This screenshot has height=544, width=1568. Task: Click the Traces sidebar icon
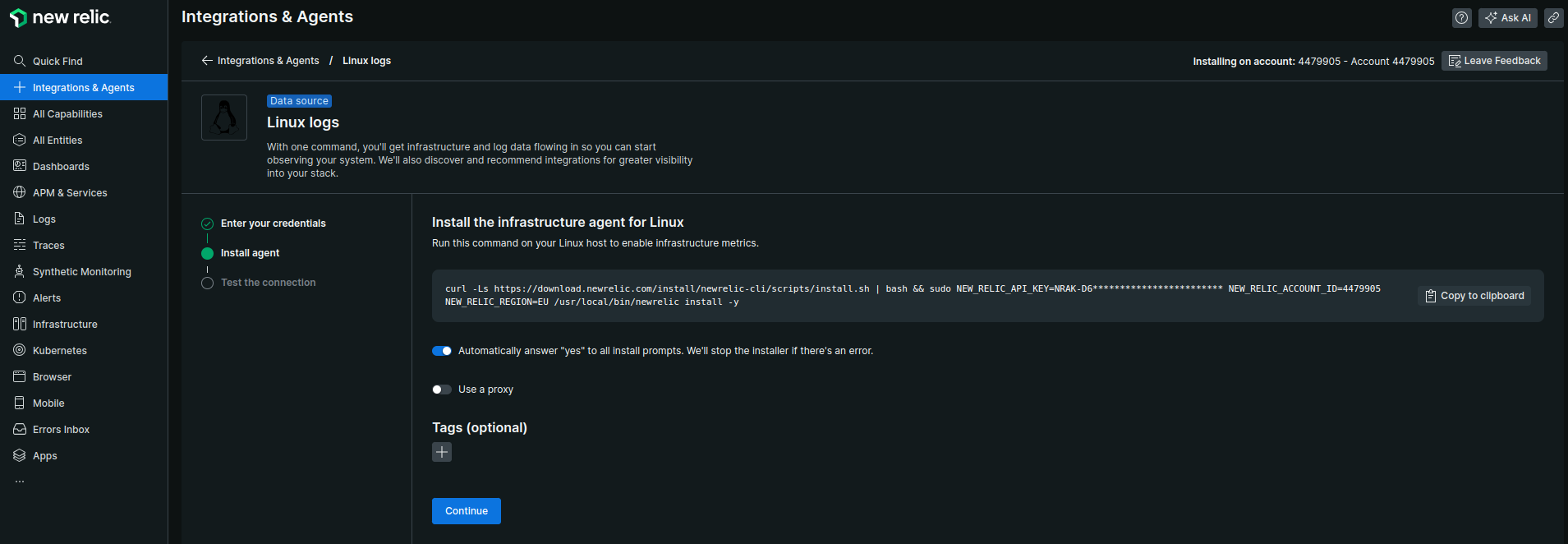(20, 245)
